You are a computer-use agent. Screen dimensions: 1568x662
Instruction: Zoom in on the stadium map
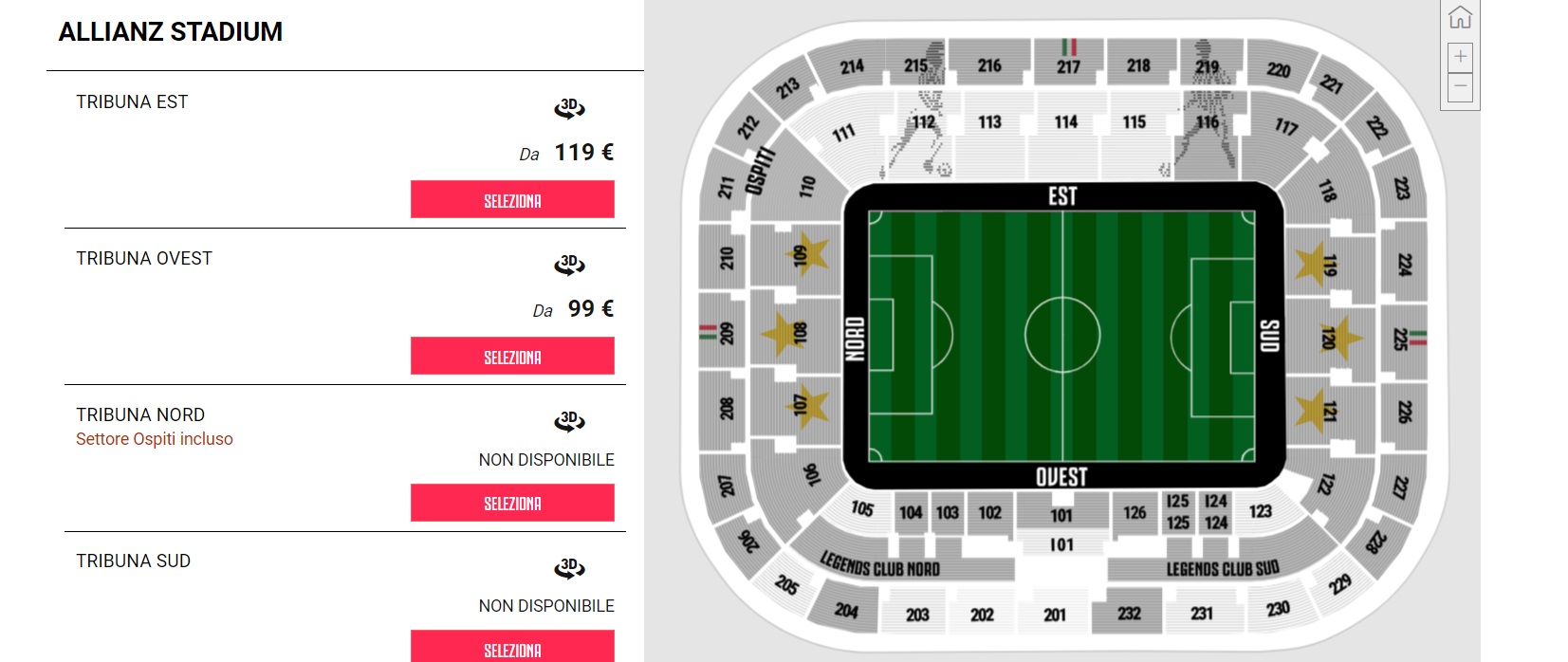pos(1460,57)
